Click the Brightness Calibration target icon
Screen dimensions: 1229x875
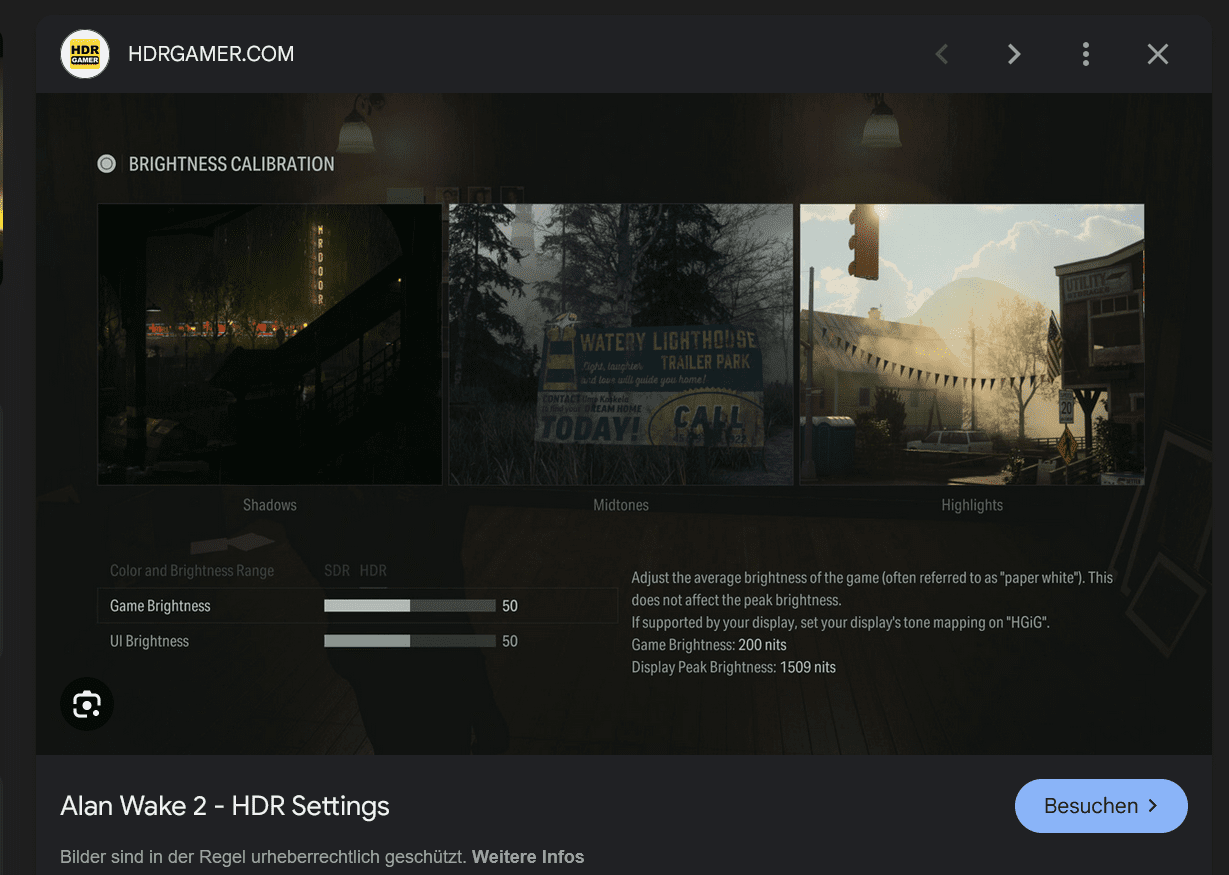tap(106, 163)
